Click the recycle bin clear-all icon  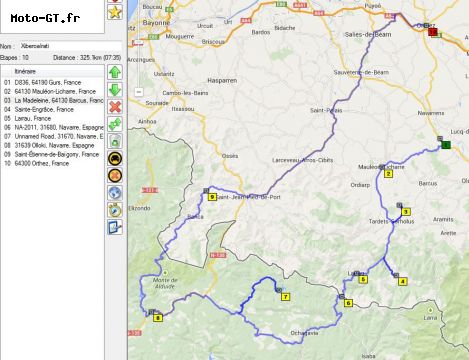click(x=115, y=141)
